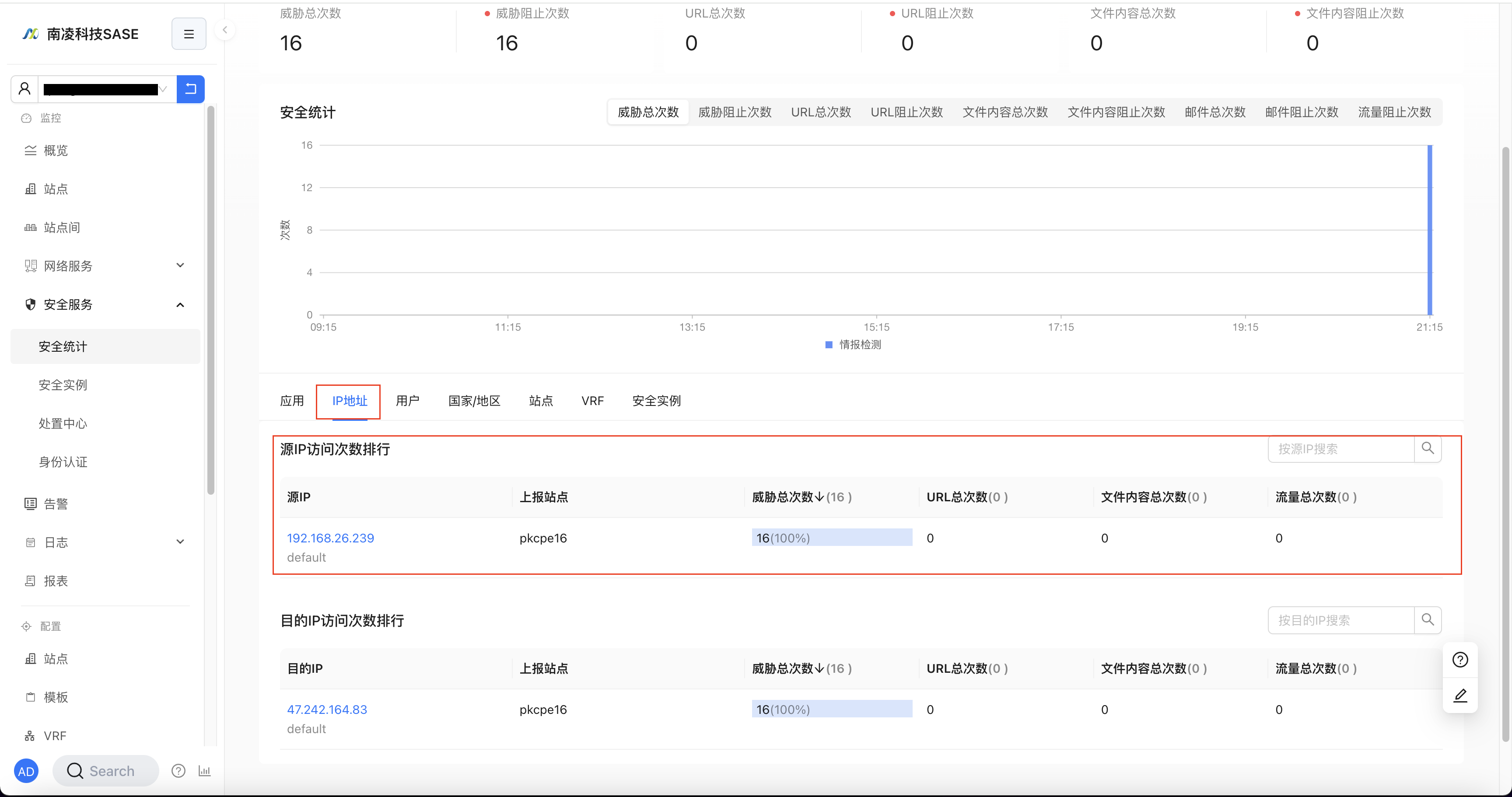Expand the 日志 menu
The image size is (1512, 797).
pos(105,542)
